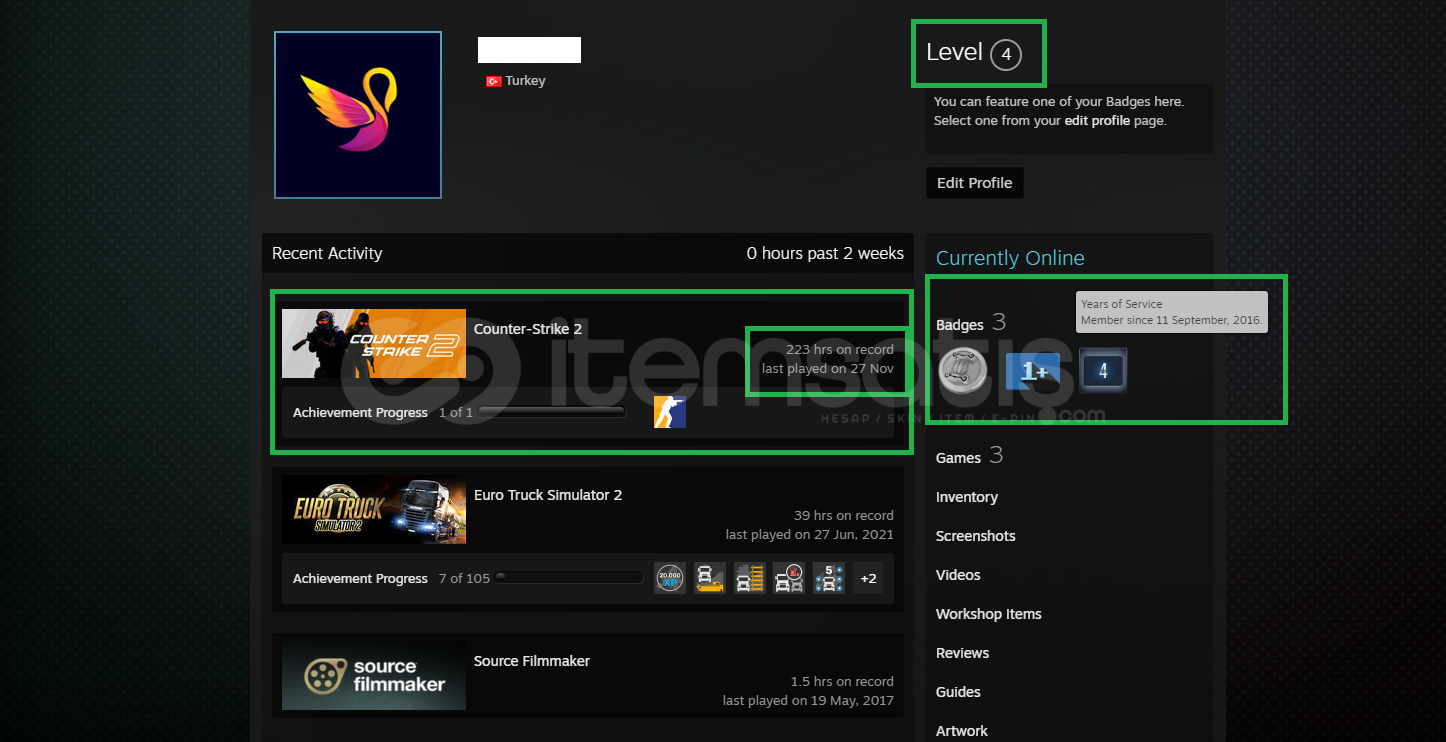Viewport: 1446px width, 742px height.
Task: Open the Badges section link
Action: pyautogui.click(x=960, y=325)
